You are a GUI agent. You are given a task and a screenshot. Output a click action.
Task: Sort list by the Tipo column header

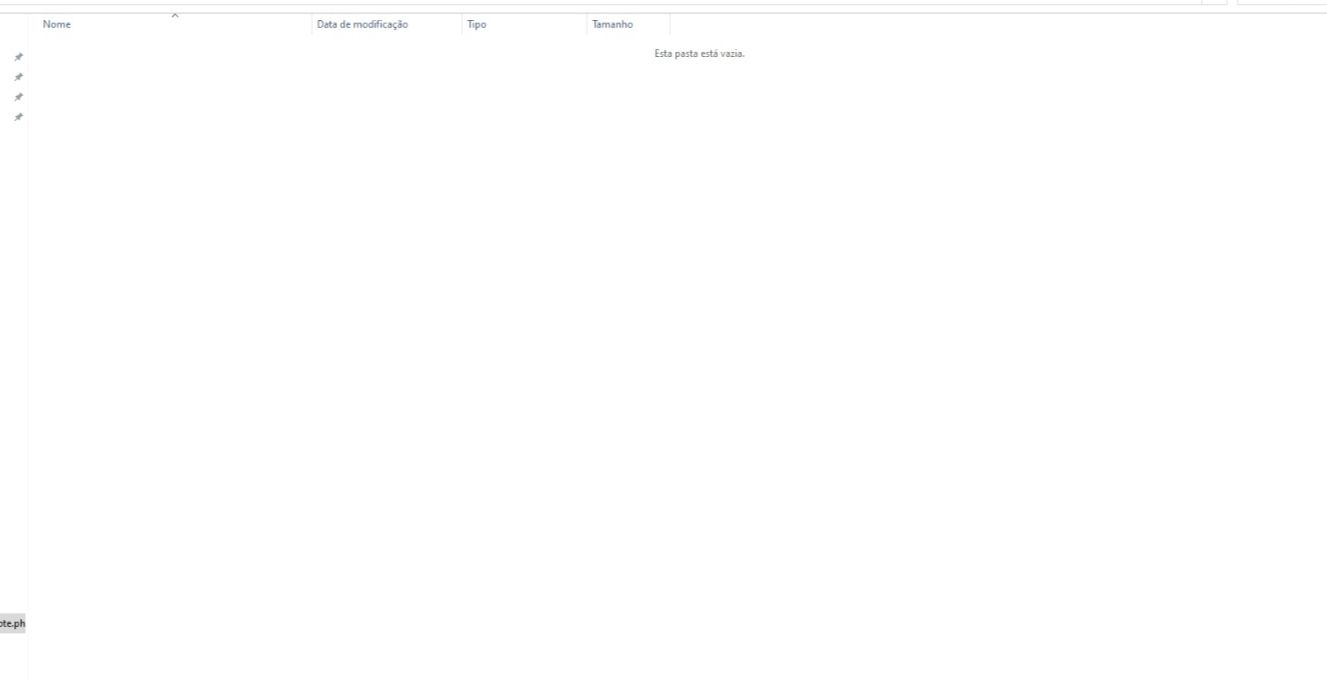click(477, 24)
